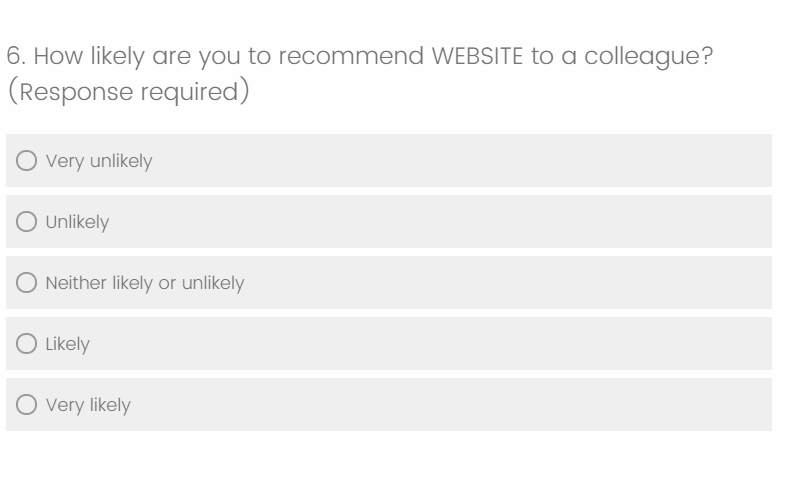Click the "Likely" label text
Viewport: 789px width, 485px height.
[x=67, y=344]
